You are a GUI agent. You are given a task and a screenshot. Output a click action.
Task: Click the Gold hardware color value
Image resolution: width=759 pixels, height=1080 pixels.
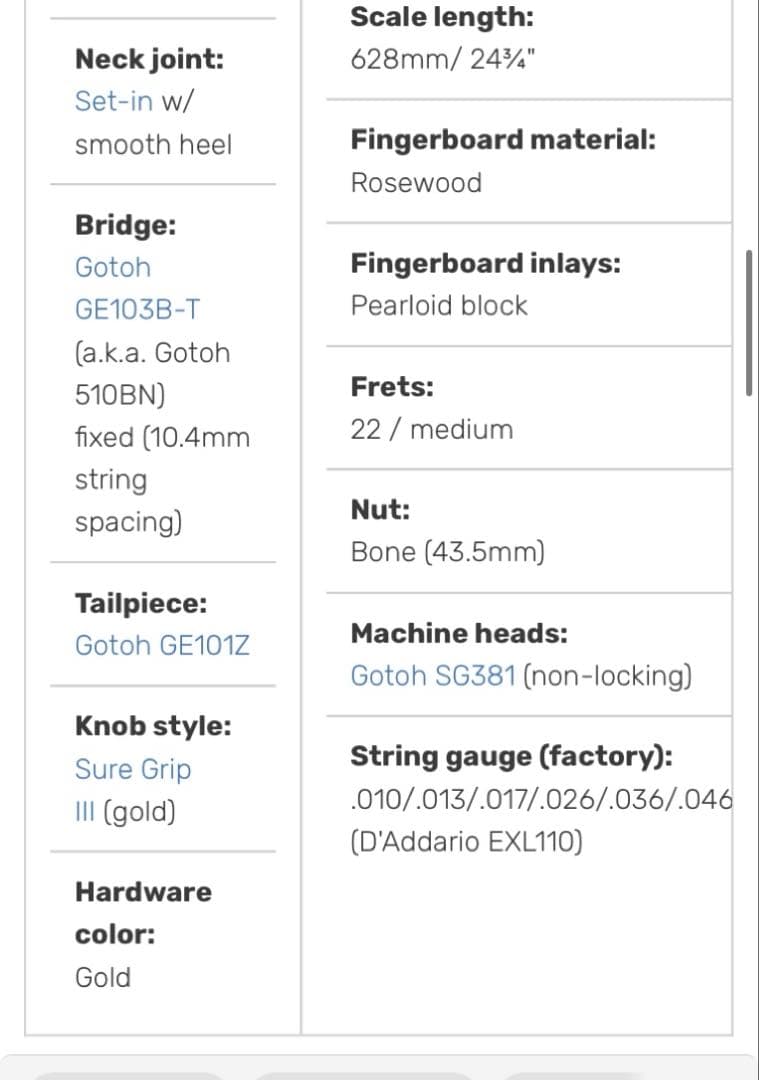pyautogui.click(x=103, y=977)
